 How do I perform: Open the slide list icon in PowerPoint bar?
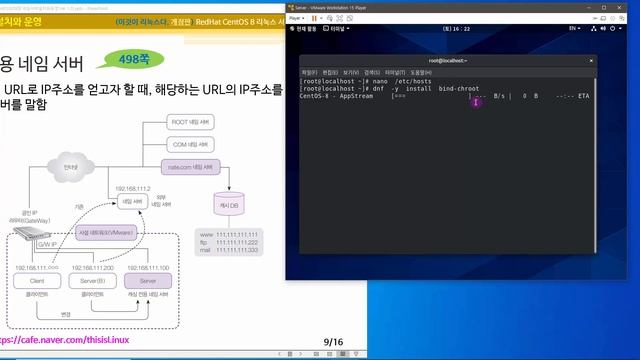click(x=290, y=354)
